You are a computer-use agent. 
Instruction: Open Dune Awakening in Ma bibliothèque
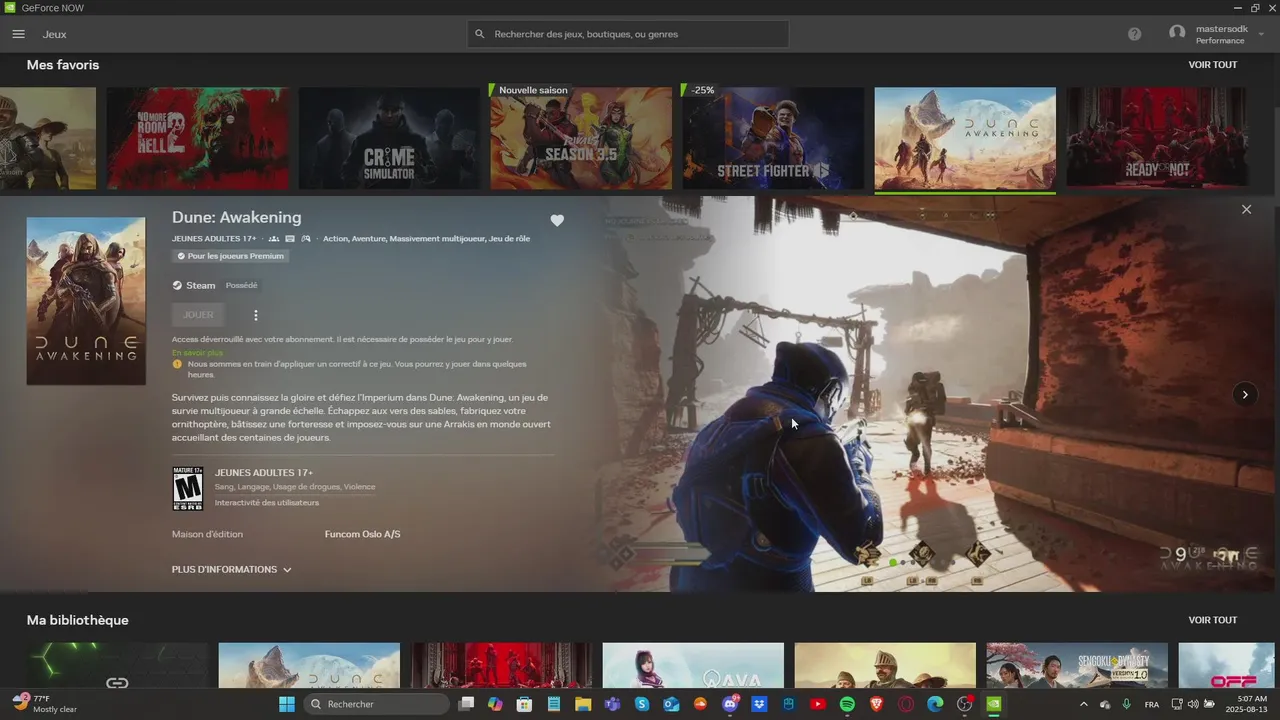[309, 665]
